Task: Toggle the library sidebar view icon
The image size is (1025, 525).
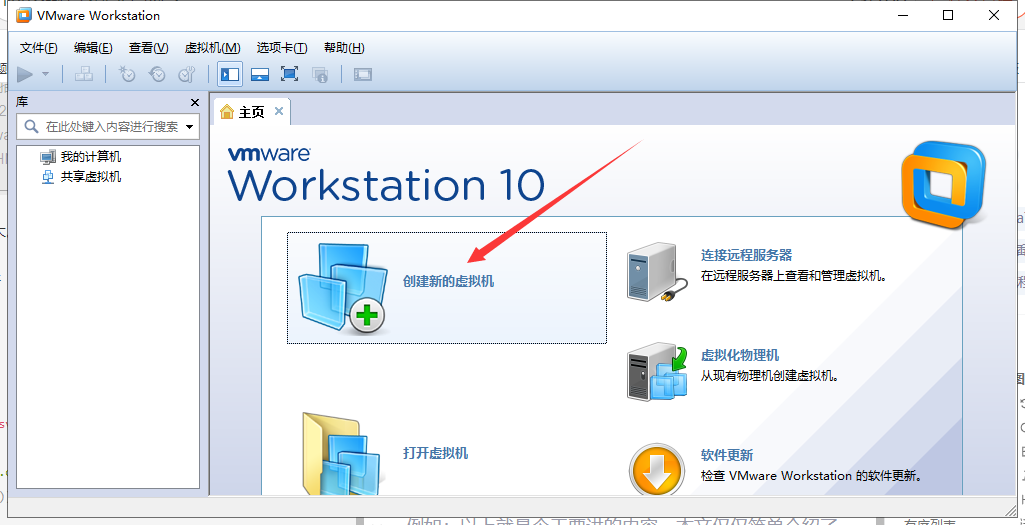Action: pos(229,75)
